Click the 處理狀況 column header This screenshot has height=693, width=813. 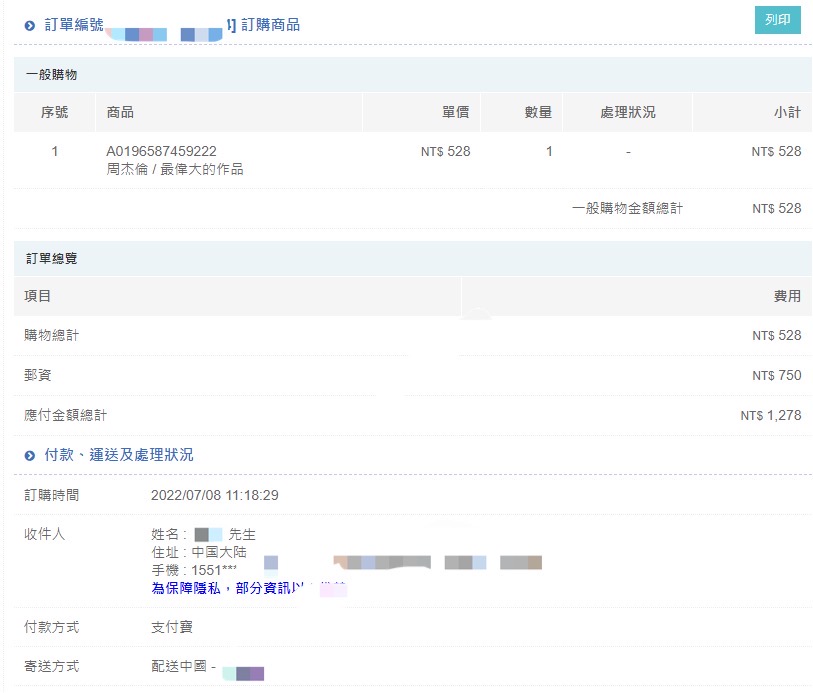(627, 112)
